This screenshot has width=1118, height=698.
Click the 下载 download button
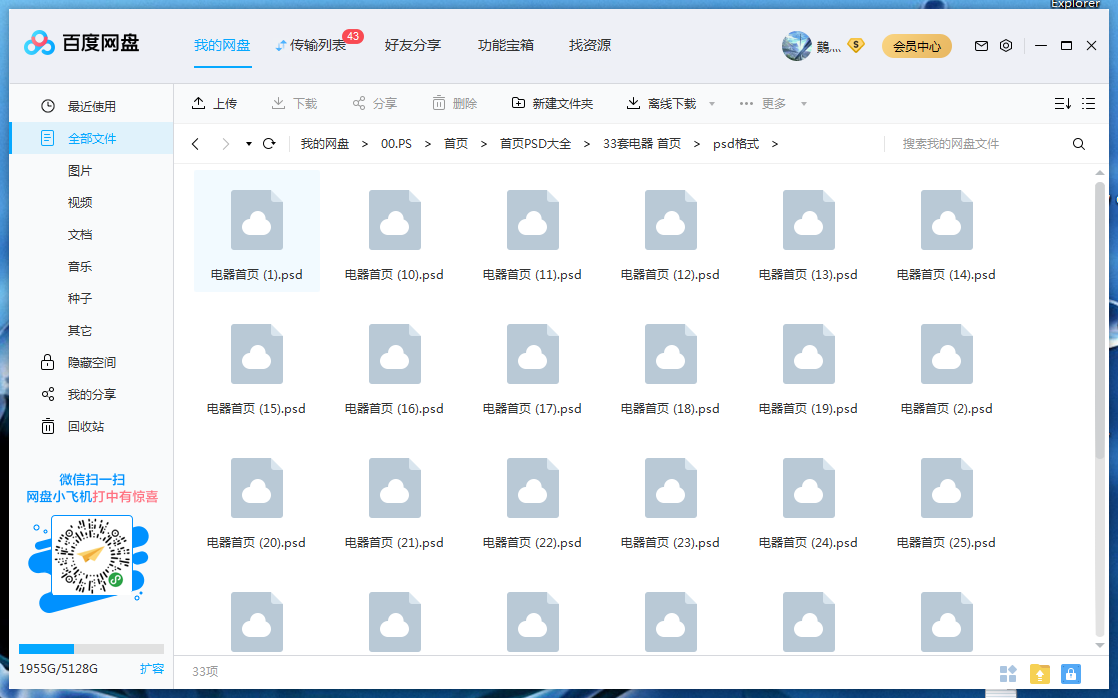pyautogui.click(x=294, y=103)
